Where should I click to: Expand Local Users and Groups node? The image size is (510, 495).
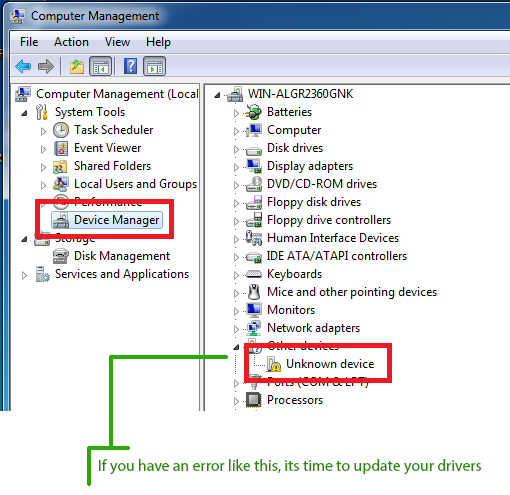(x=43, y=185)
